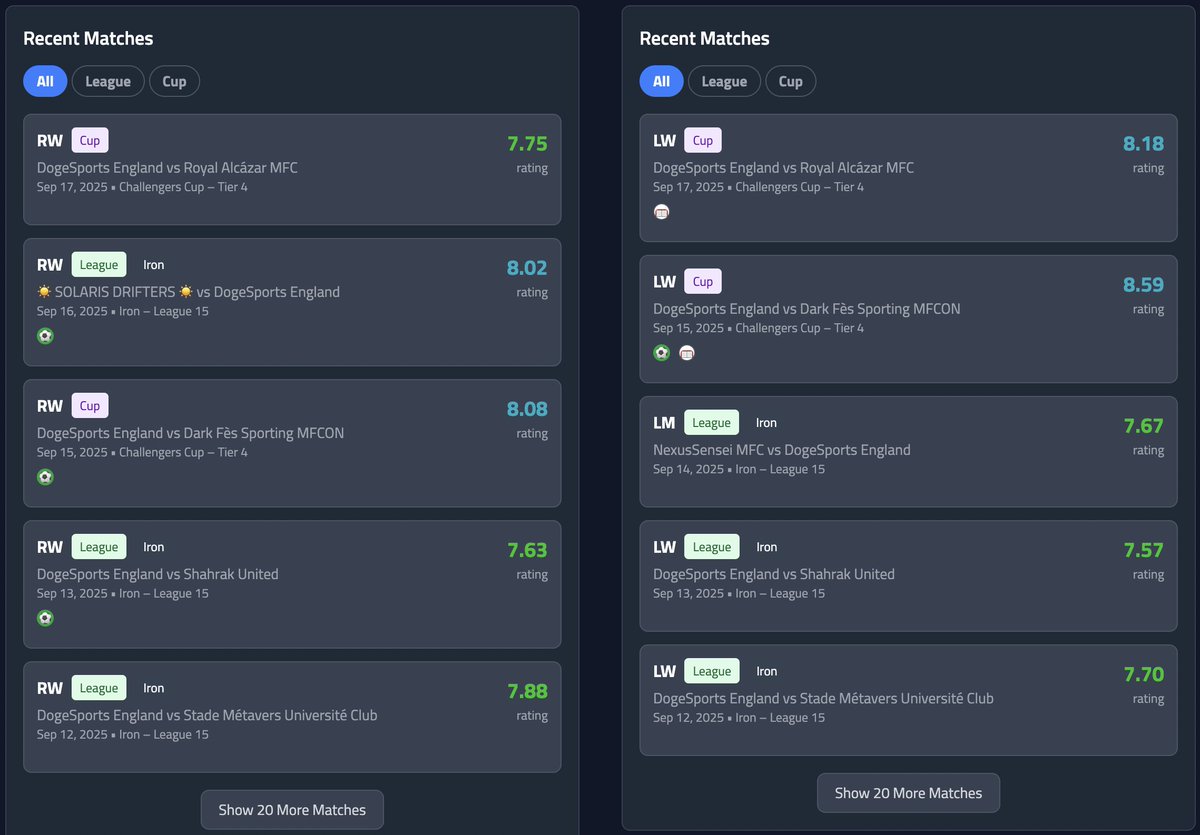Click the Cup badge on the 8.18 rated match
Screen dimensions: 1200x835
tap(703, 141)
